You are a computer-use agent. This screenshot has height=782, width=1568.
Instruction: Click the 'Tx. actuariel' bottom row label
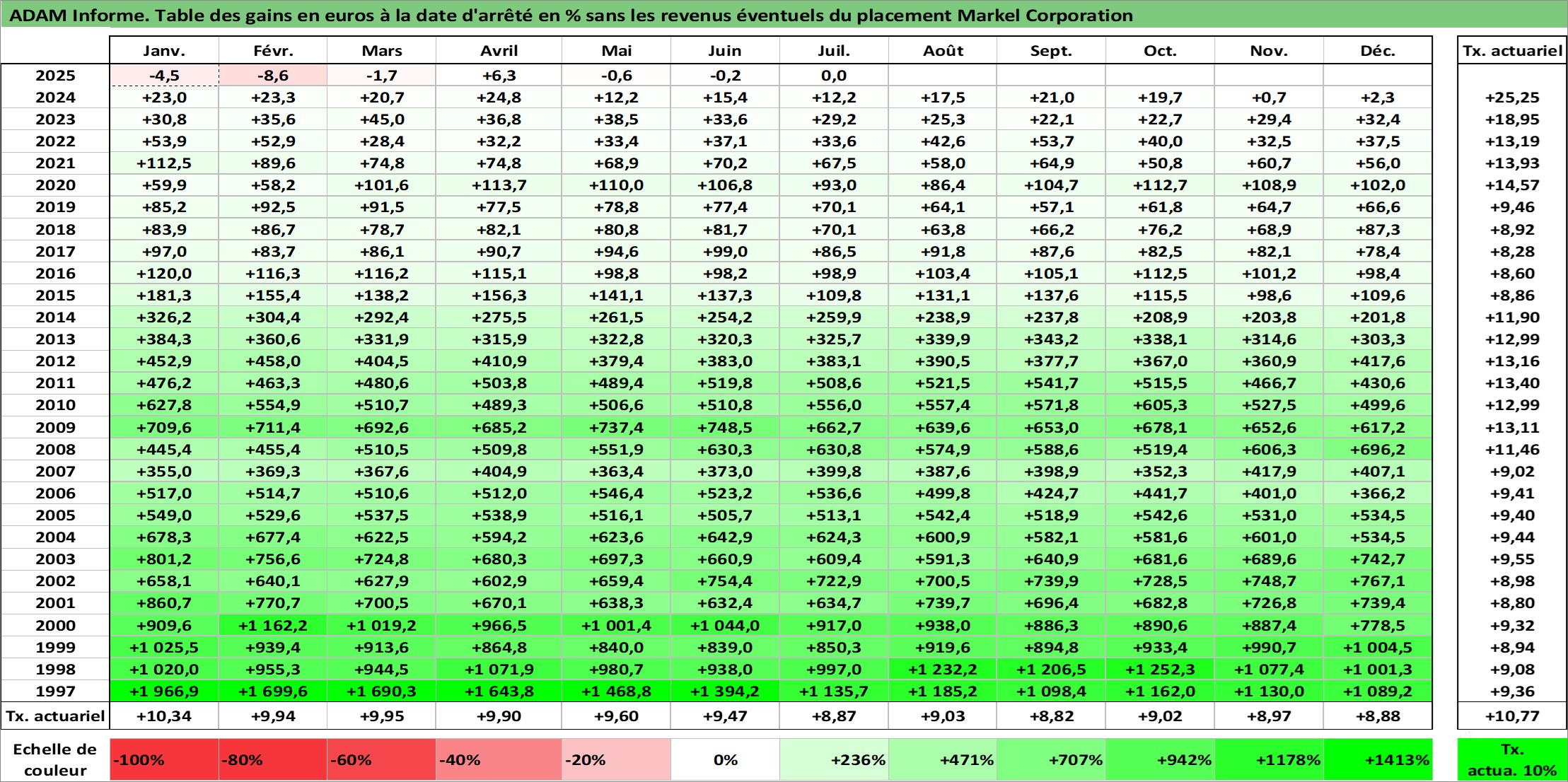pos(55,716)
